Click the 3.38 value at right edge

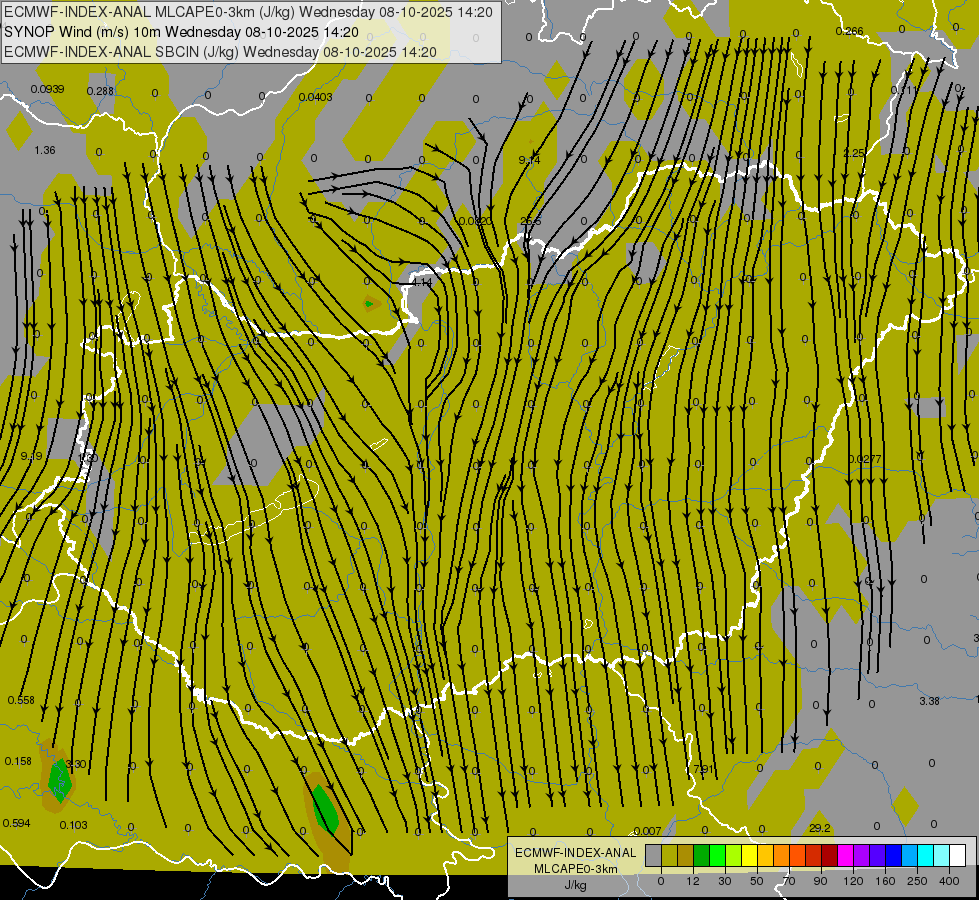929,701
